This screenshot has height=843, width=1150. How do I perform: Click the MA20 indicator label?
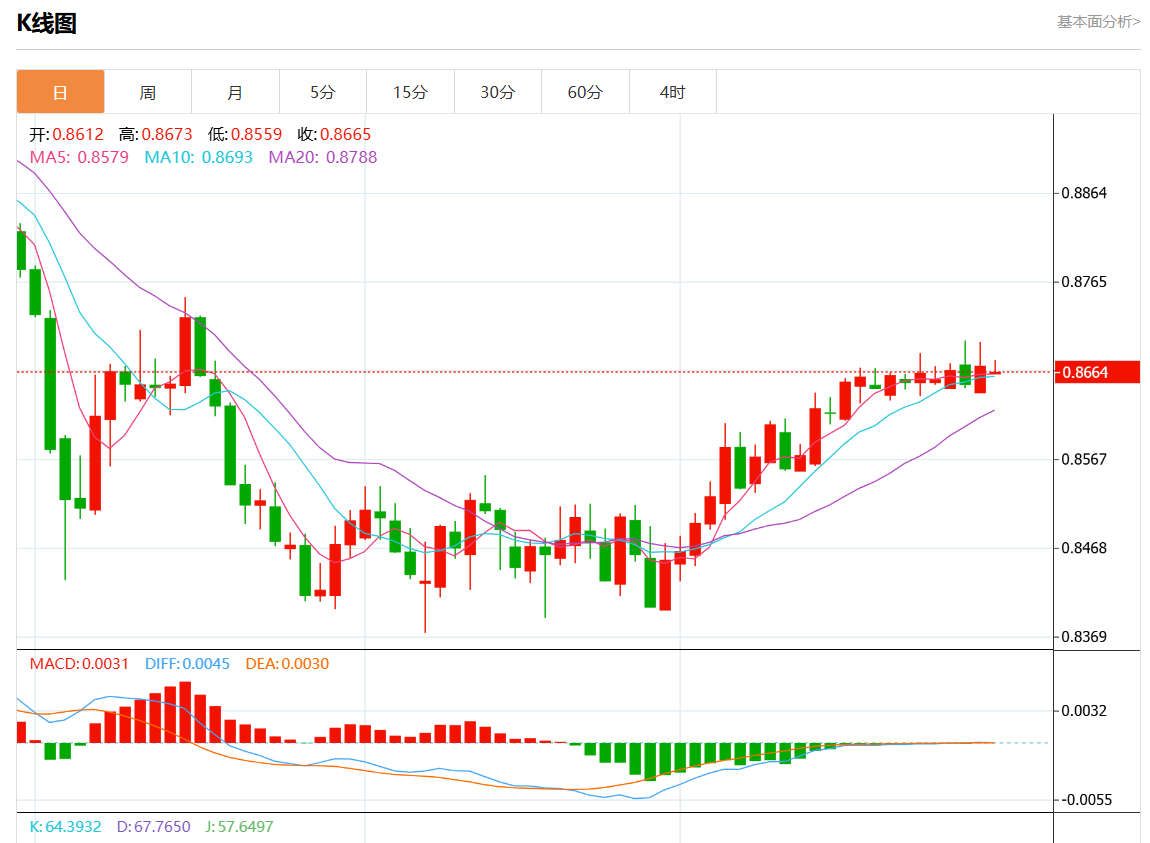pos(322,157)
